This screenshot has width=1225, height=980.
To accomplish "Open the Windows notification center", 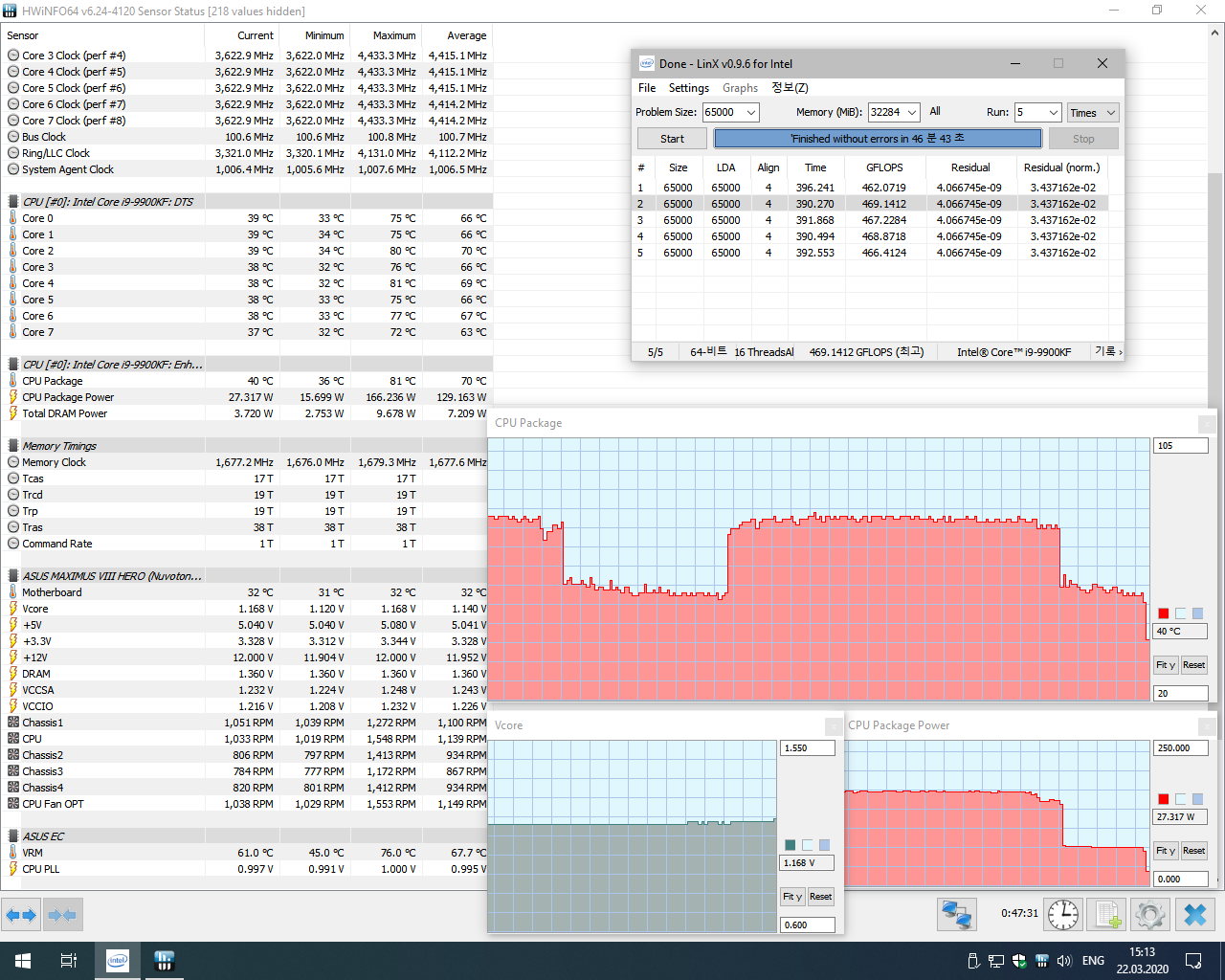I will click(x=1193, y=961).
